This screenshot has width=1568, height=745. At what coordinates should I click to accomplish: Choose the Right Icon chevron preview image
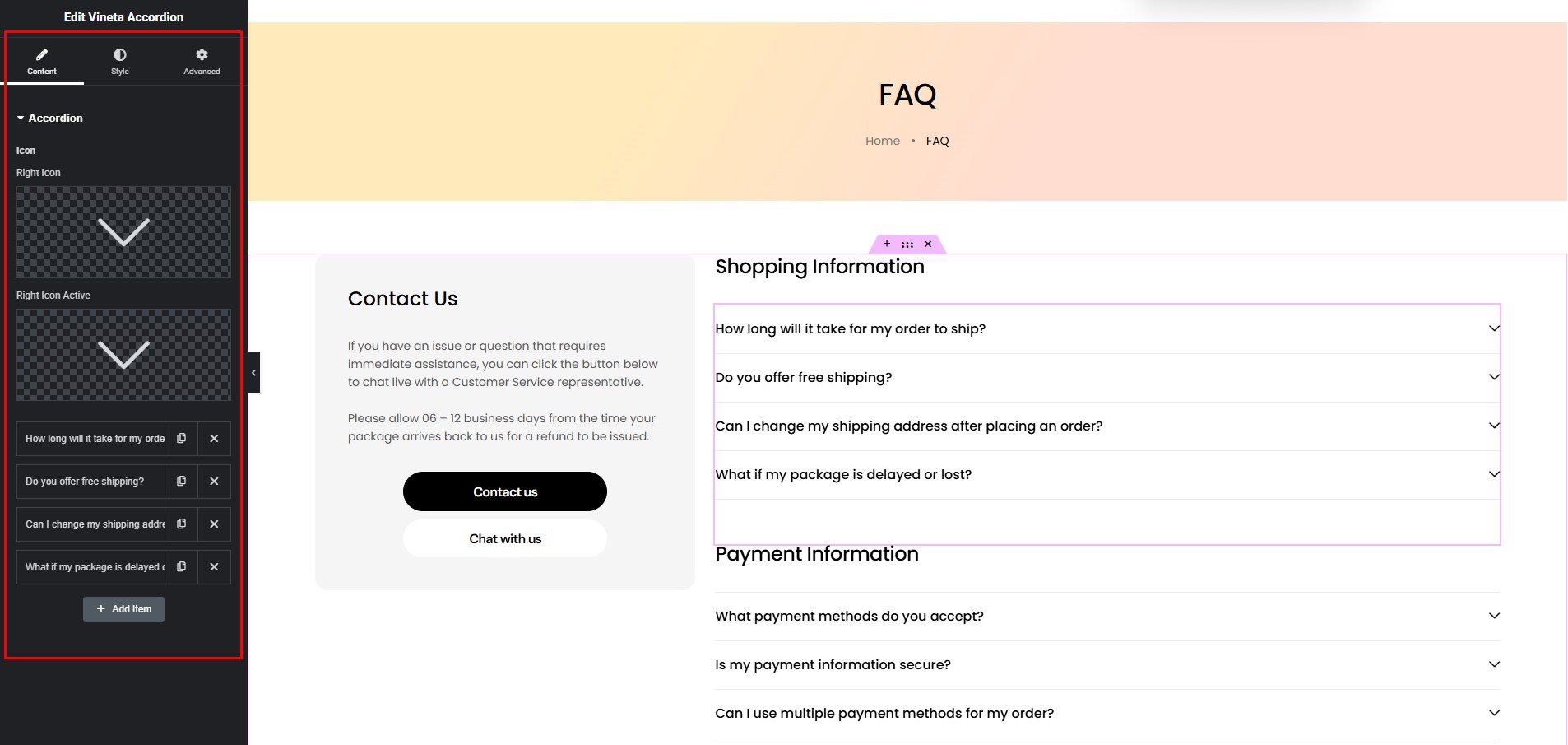pos(123,232)
